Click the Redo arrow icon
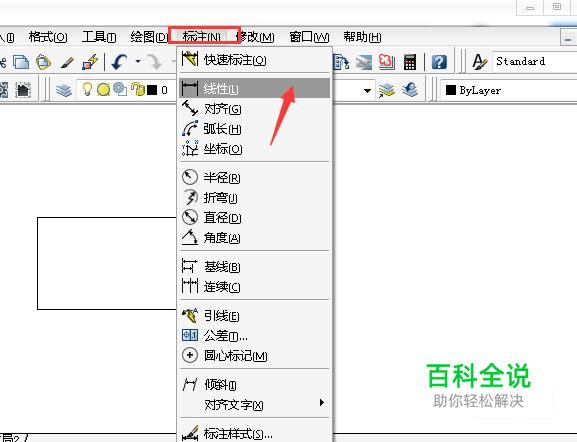The width and height of the screenshot is (577, 442). [x=155, y=62]
